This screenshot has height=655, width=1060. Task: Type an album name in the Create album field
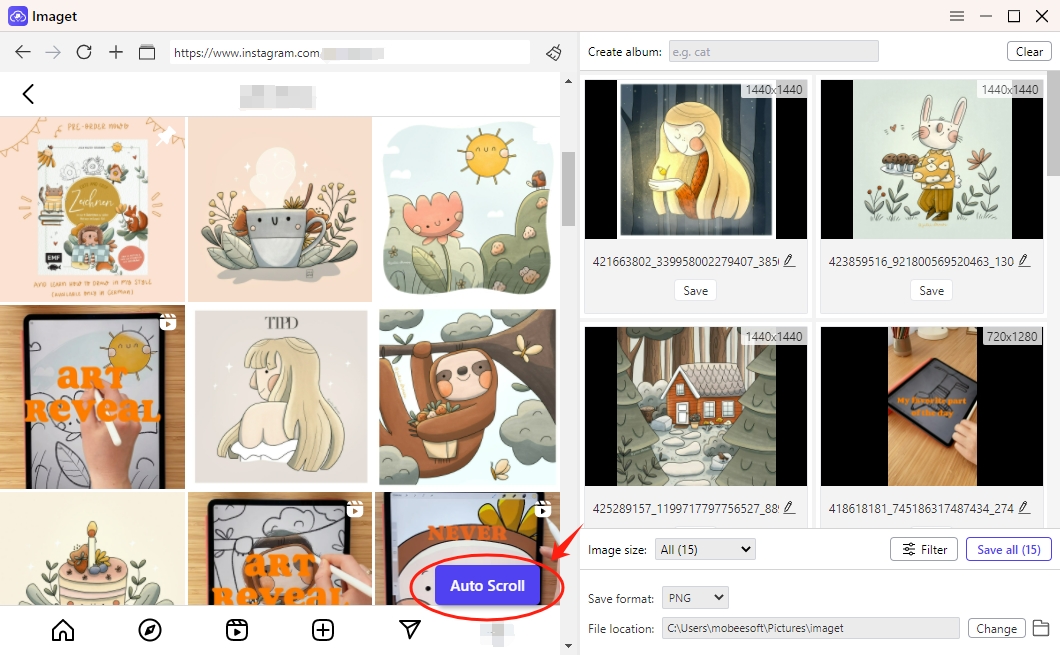click(773, 50)
